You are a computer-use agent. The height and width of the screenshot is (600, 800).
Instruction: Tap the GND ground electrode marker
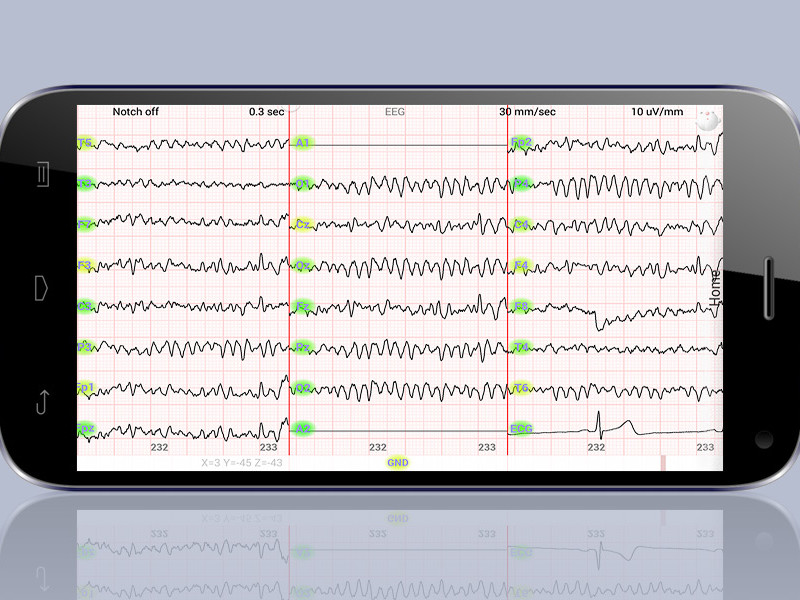coord(398,463)
